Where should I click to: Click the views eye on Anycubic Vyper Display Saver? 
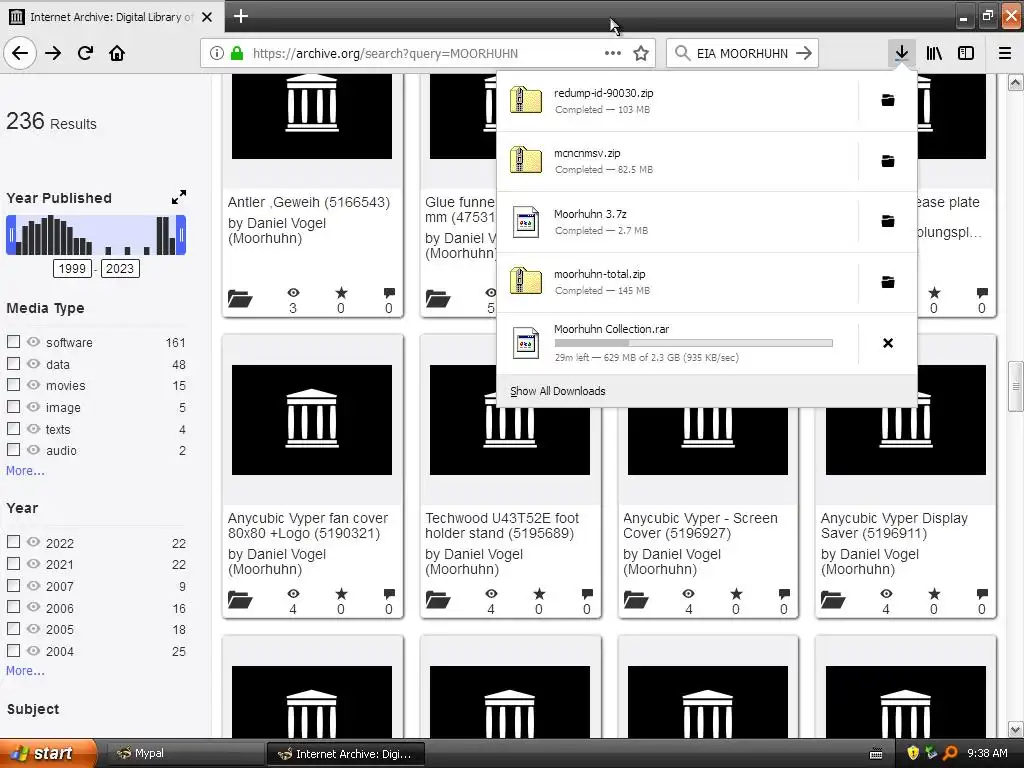(886, 594)
